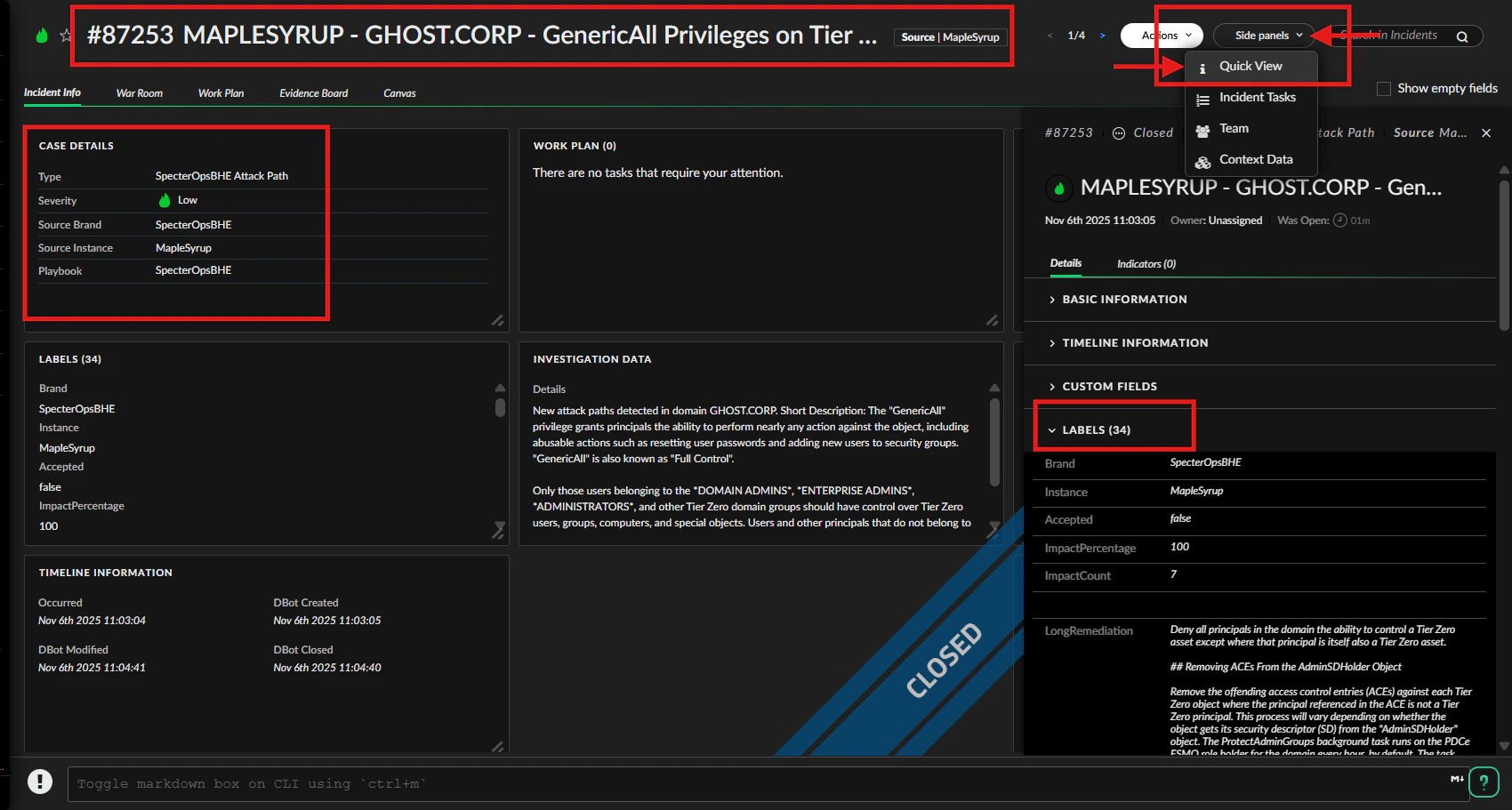Click the side panel scroll-down arrow

[x=1504, y=747]
